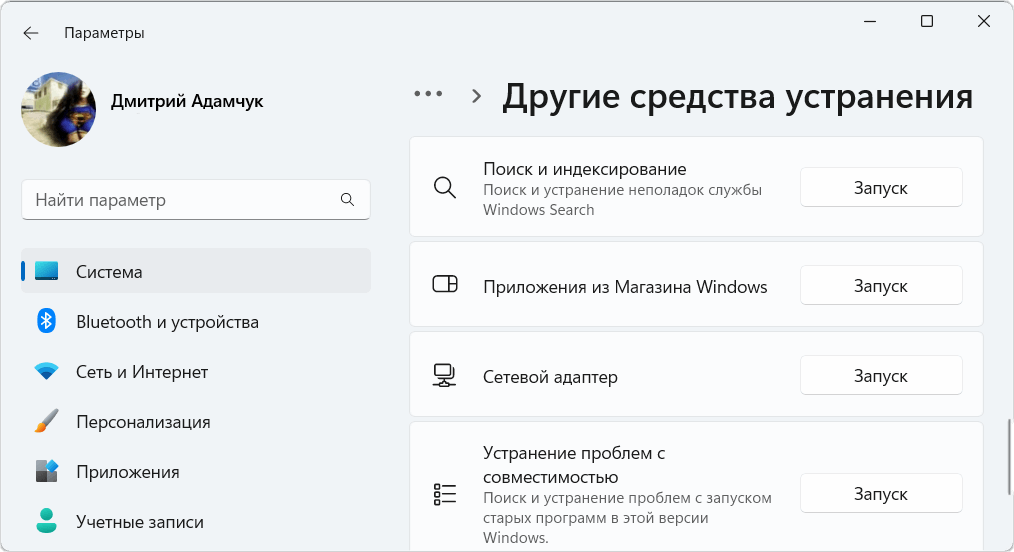
Task: Click the System monitor icon
Action: point(46,272)
